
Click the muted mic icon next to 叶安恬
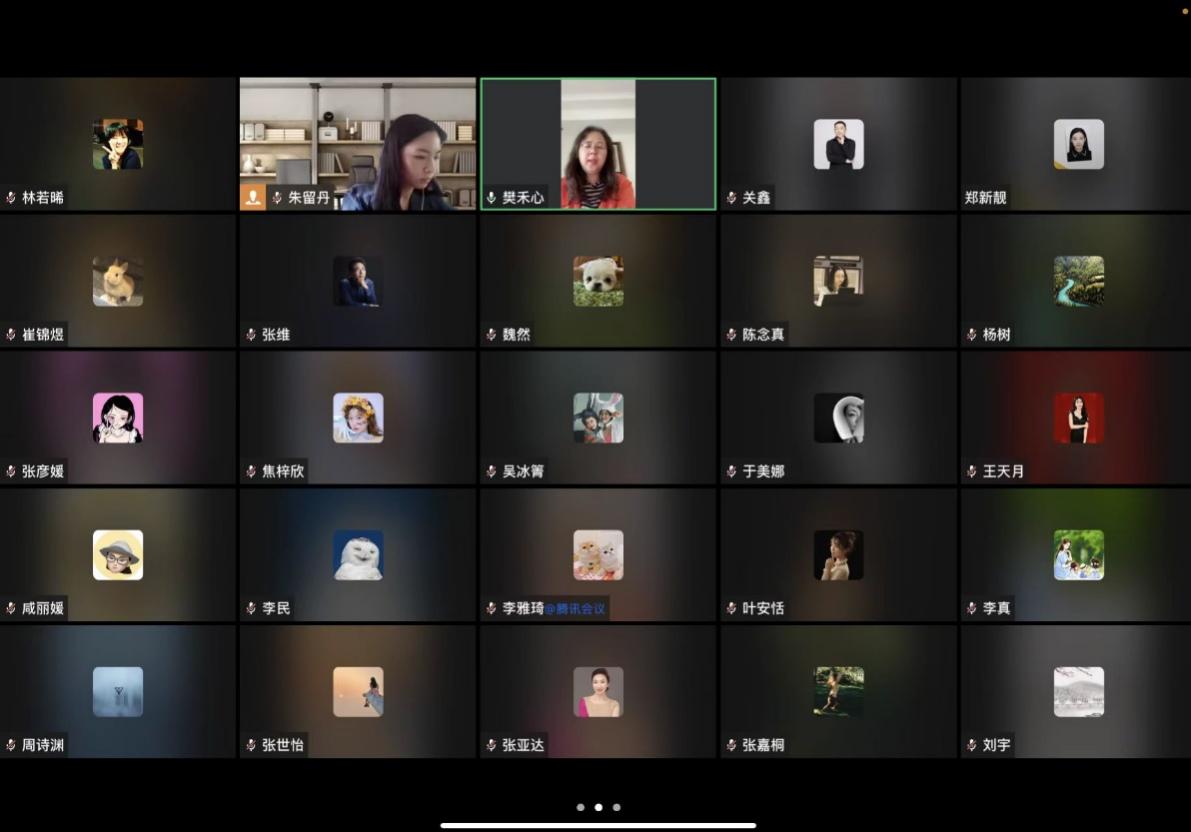coord(731,608)
